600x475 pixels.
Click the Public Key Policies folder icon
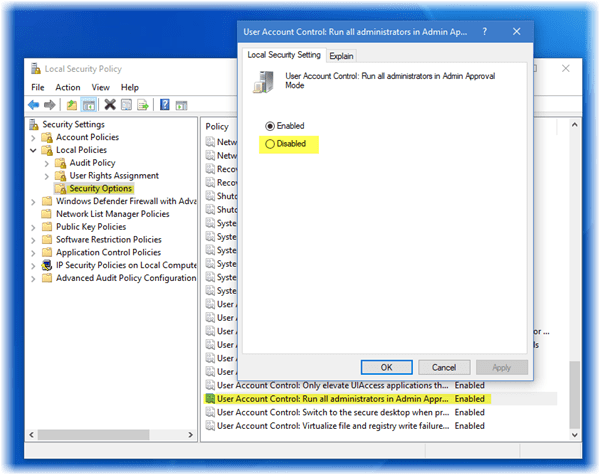[x=47, y=227]
